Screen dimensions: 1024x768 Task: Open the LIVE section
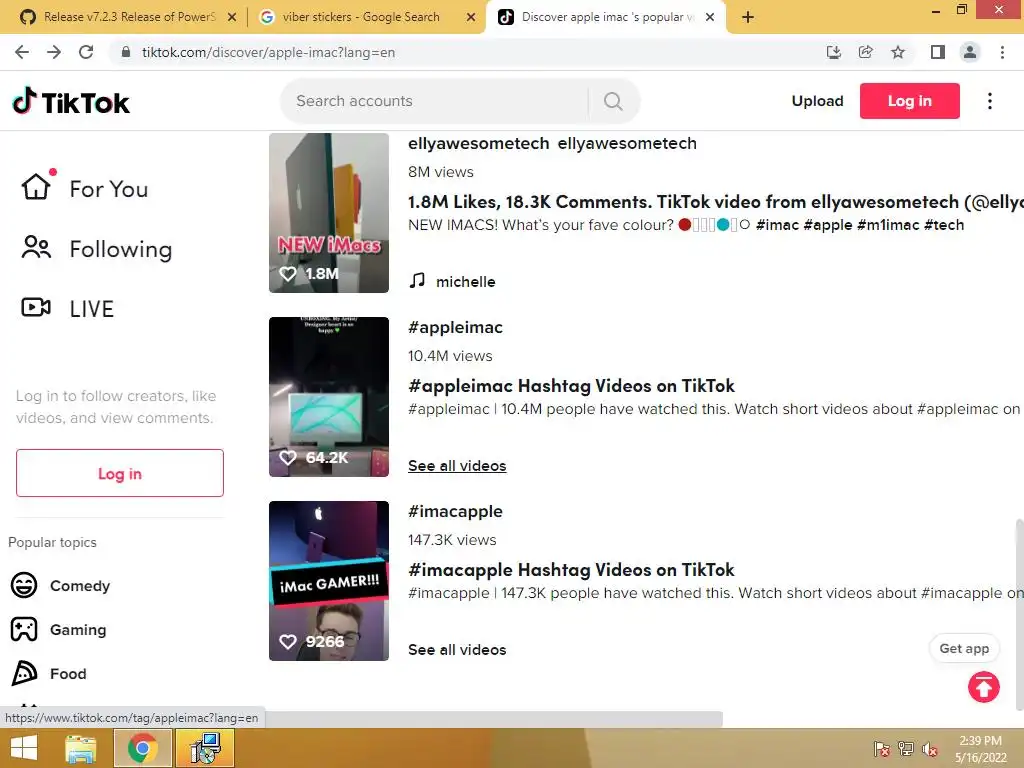tap(68, 308)
